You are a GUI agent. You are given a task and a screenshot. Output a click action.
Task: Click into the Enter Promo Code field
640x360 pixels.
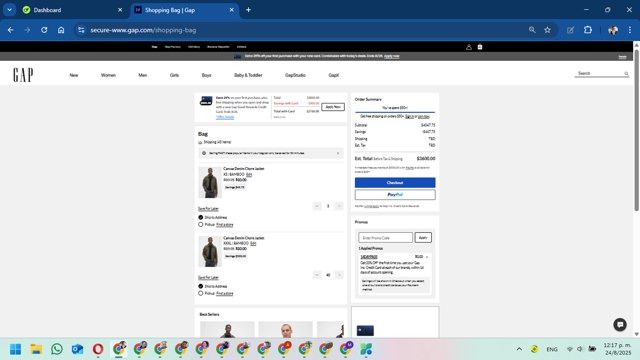[385, 238]
